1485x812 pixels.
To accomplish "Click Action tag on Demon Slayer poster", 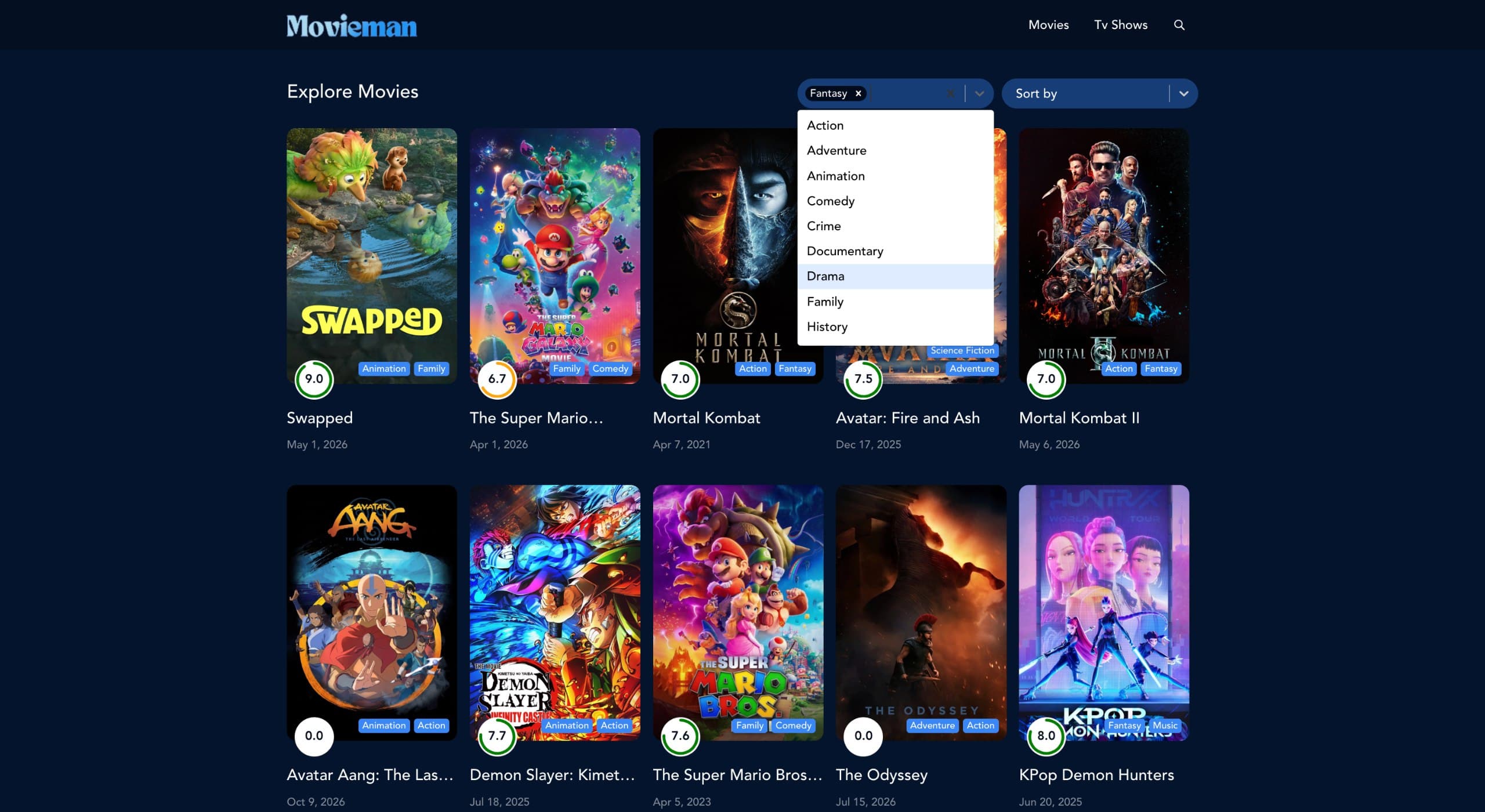I will tap(614, 726).
